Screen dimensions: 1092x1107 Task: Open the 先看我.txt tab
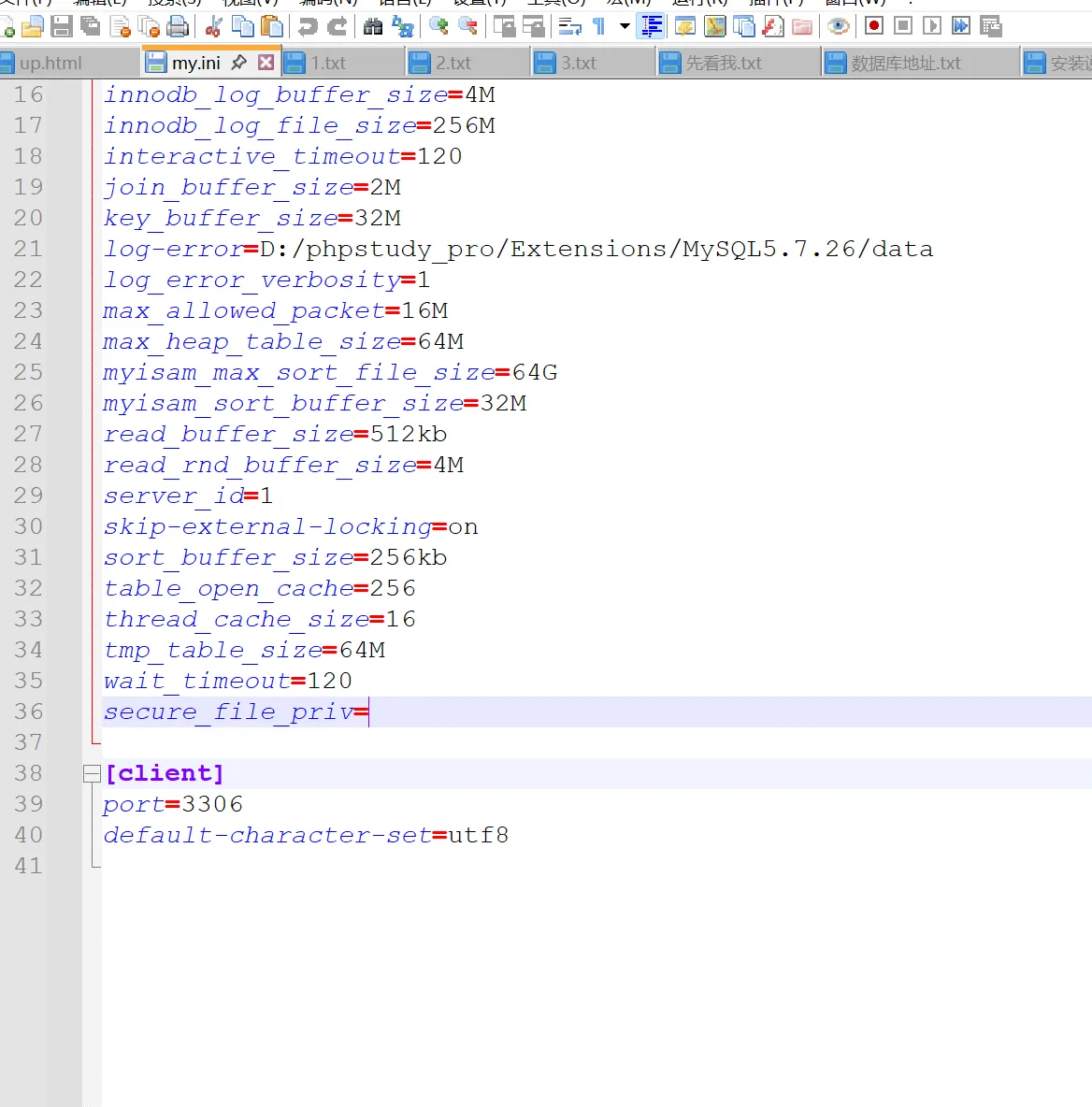[x=723, y=64]
